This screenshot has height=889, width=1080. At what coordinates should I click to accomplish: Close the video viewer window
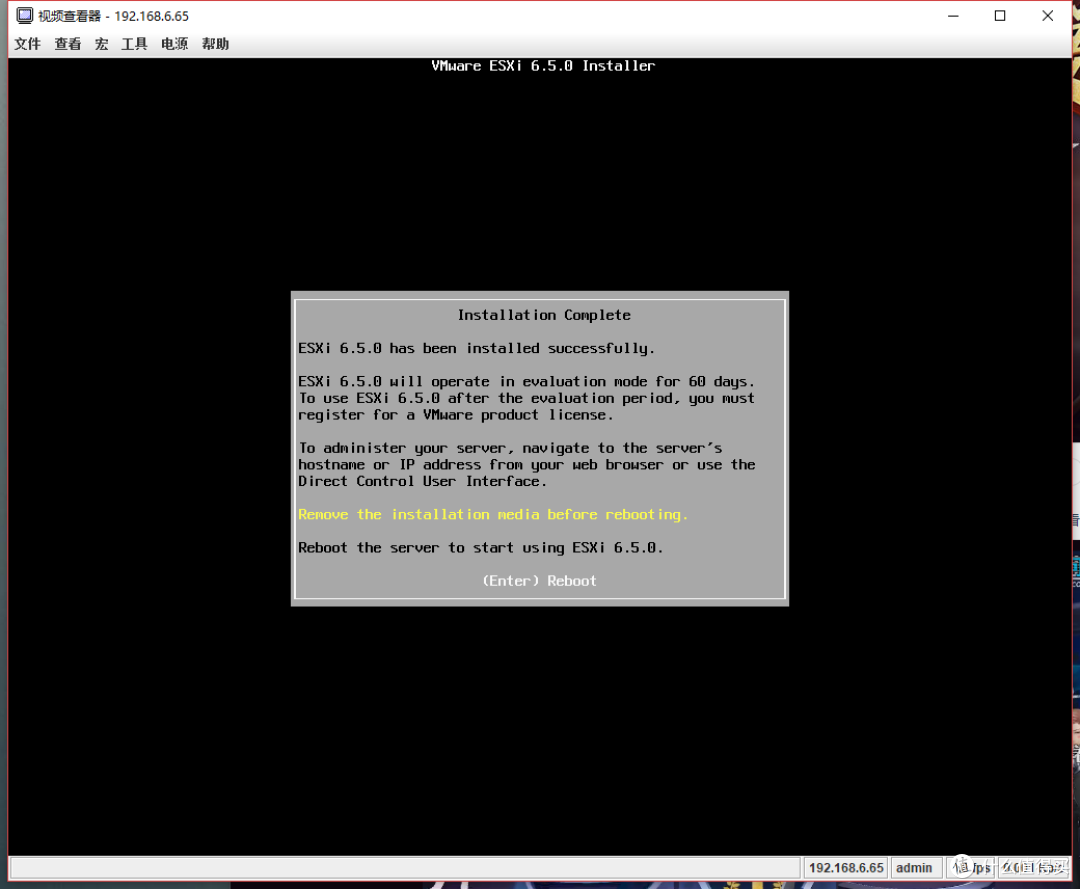pos(1048,16)
